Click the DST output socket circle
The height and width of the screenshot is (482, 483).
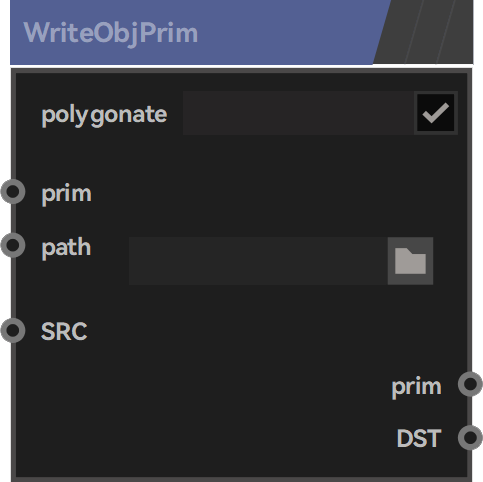click(x=470, y=437)
